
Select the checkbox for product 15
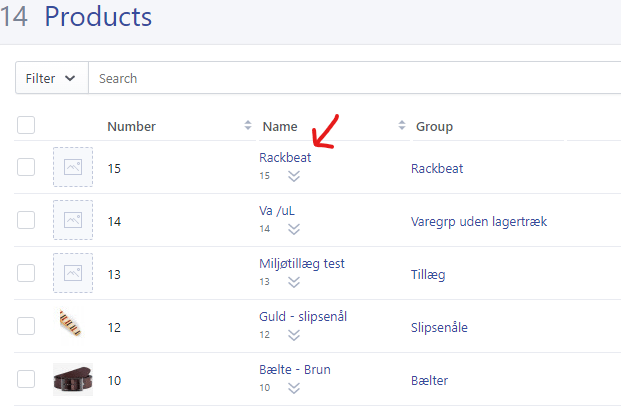click(26, 167)
